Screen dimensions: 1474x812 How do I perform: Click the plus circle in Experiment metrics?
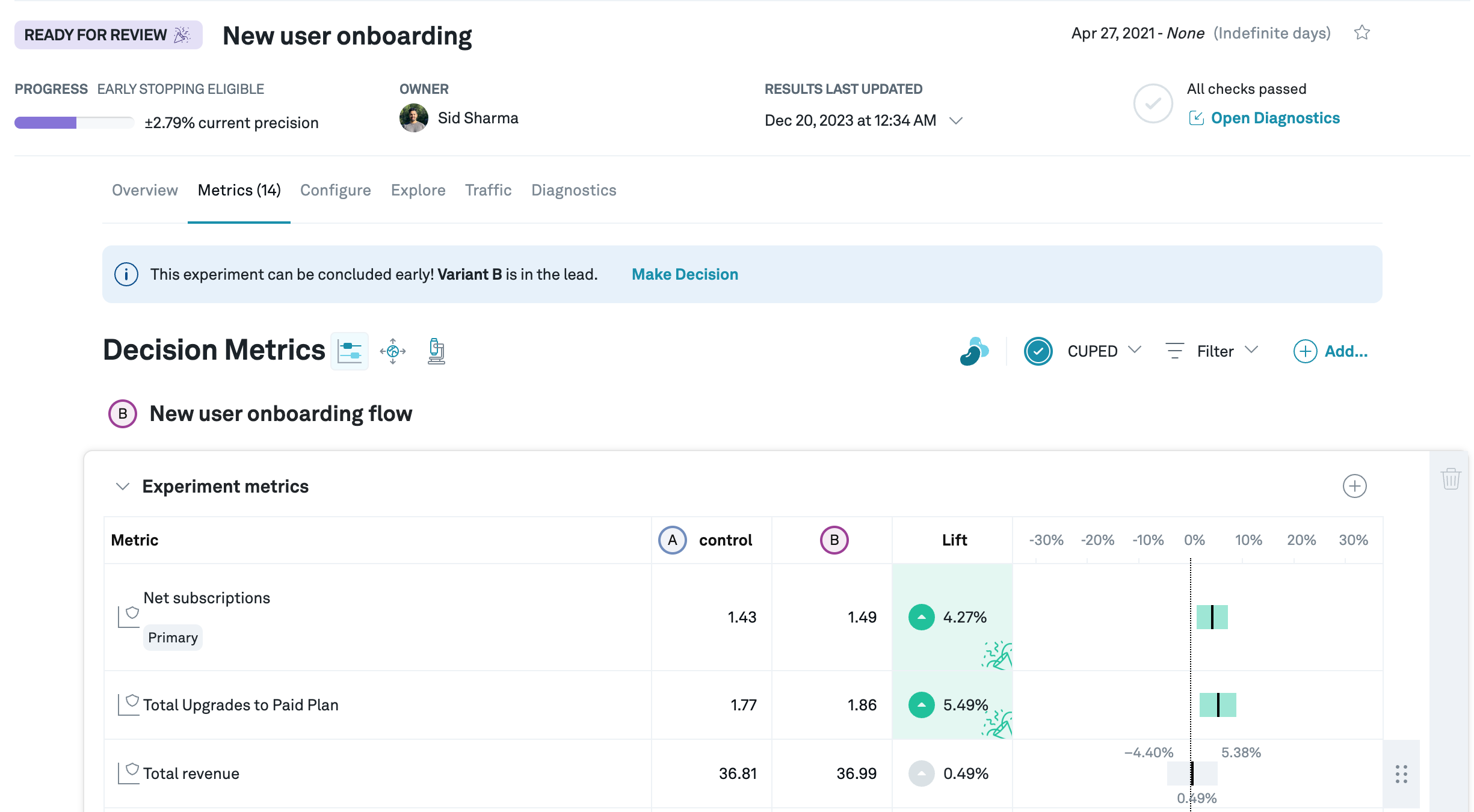pyautogui.click(x=1354, y=486)
